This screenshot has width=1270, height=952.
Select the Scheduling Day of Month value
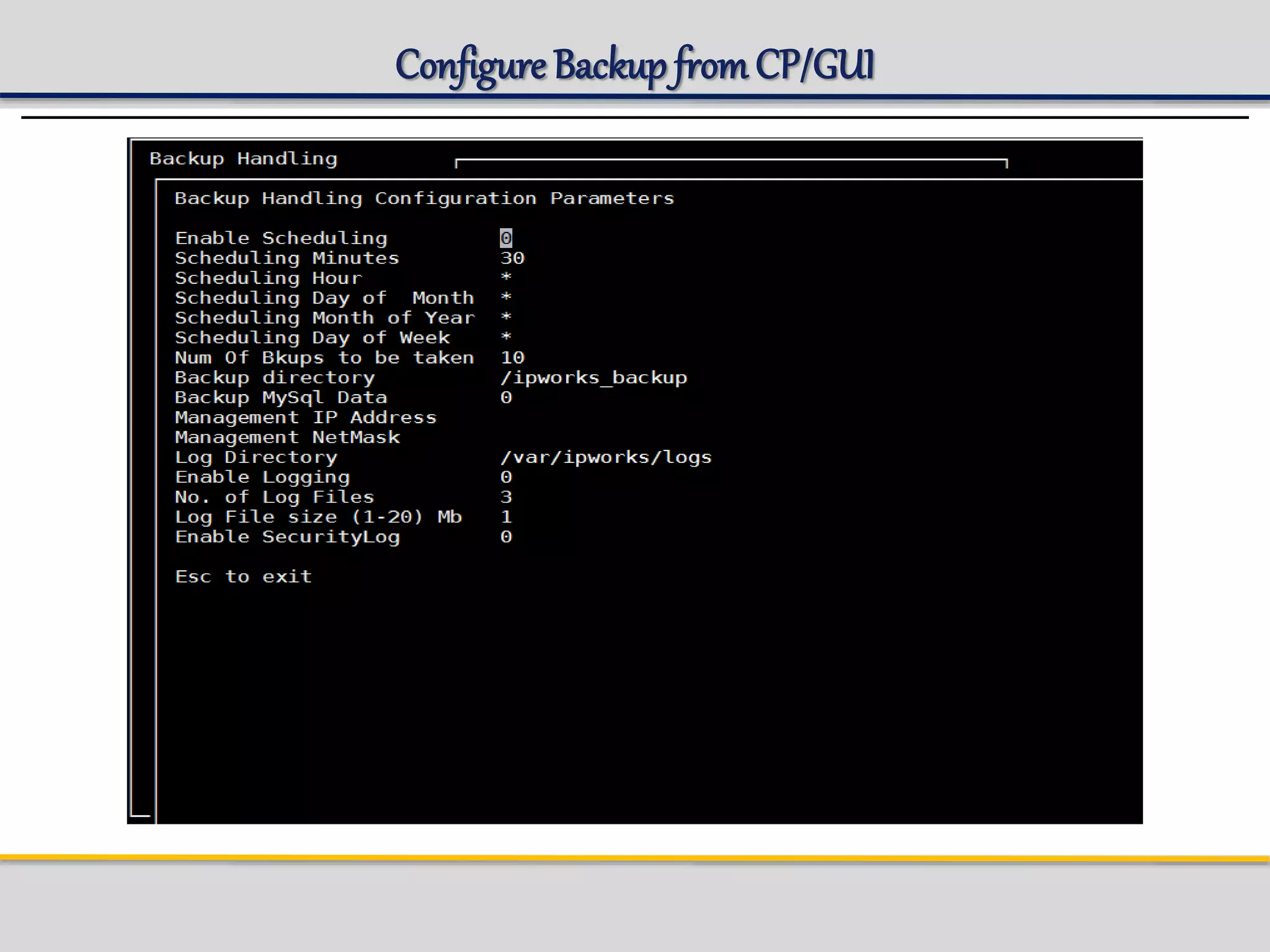tap(506, 297)
